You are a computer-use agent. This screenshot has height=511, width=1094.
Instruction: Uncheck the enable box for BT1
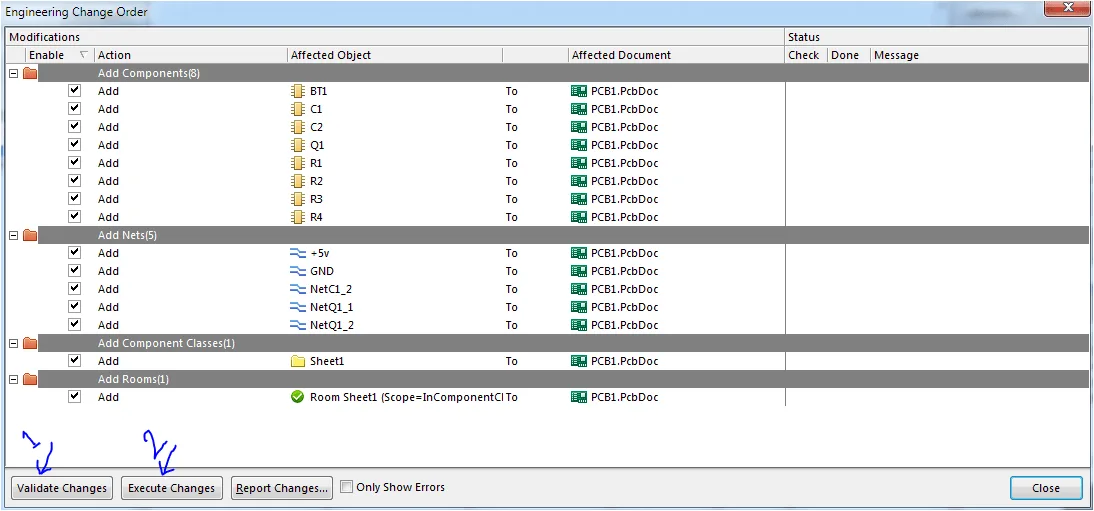point(75,90)
